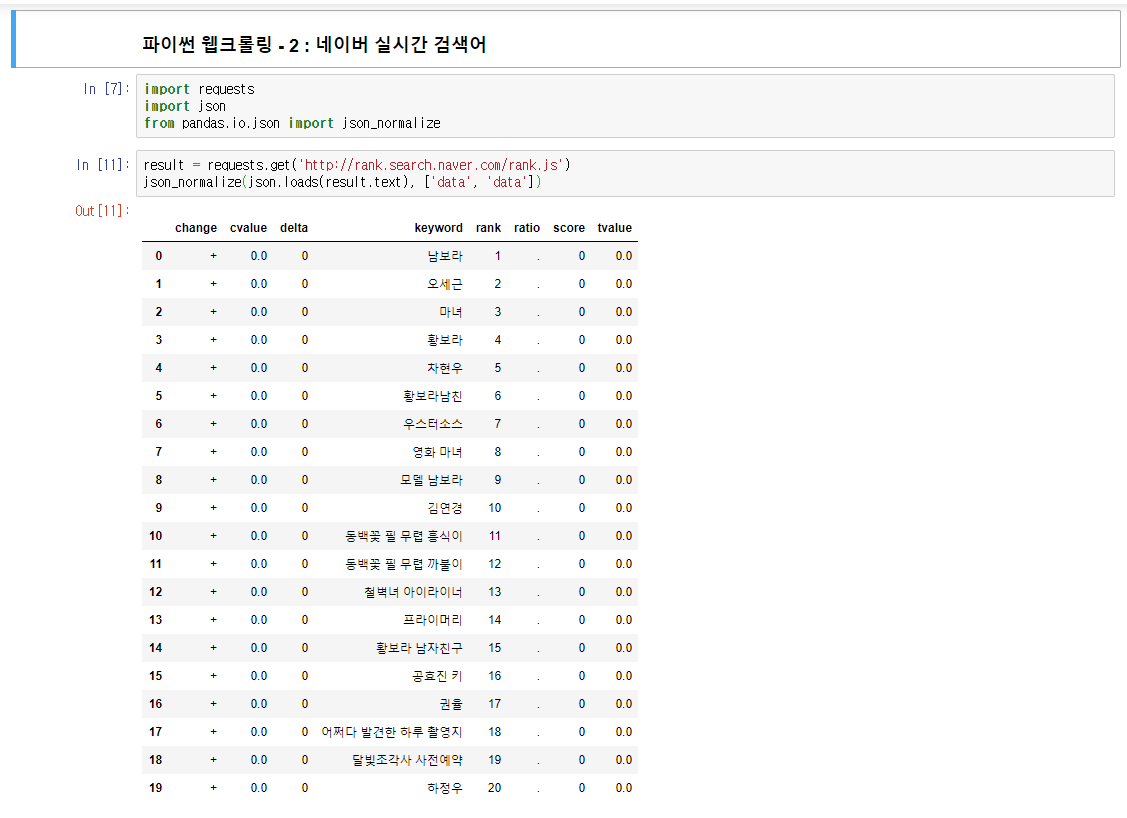The width and height of the screenshot is (1127, 818).
Task: Click the keyword cell '황보라' in row 3
Action: (x=445, y=340)
